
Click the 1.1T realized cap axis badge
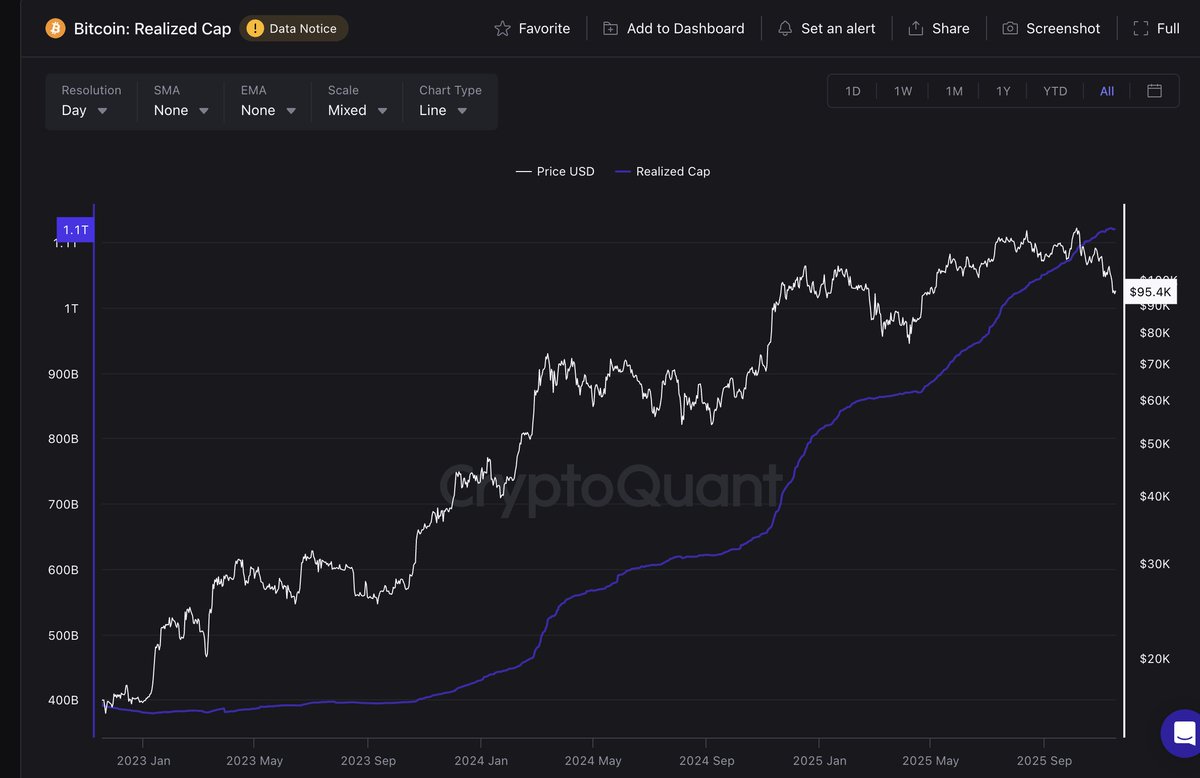pos(75,230)
